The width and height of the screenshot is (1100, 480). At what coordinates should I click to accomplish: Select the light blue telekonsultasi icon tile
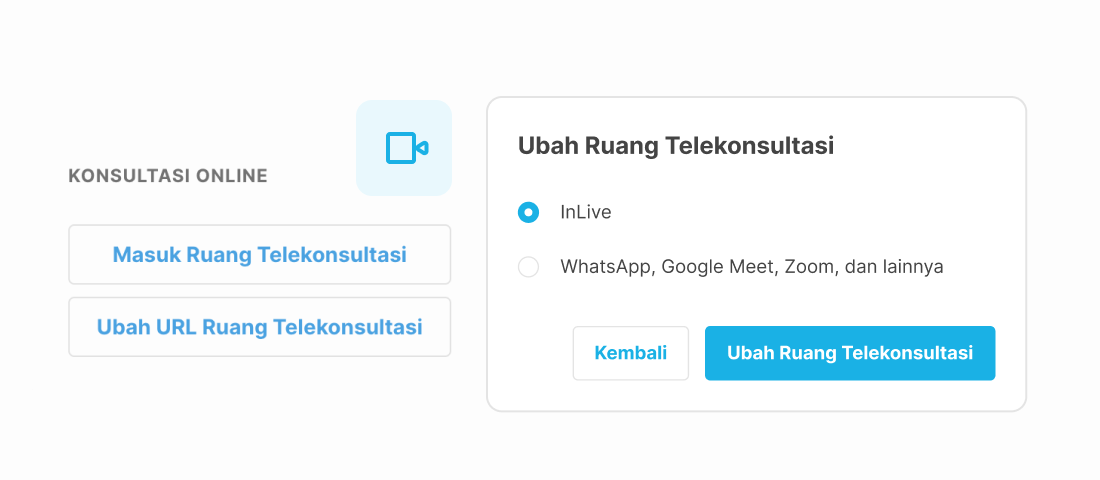click(404, 148)
